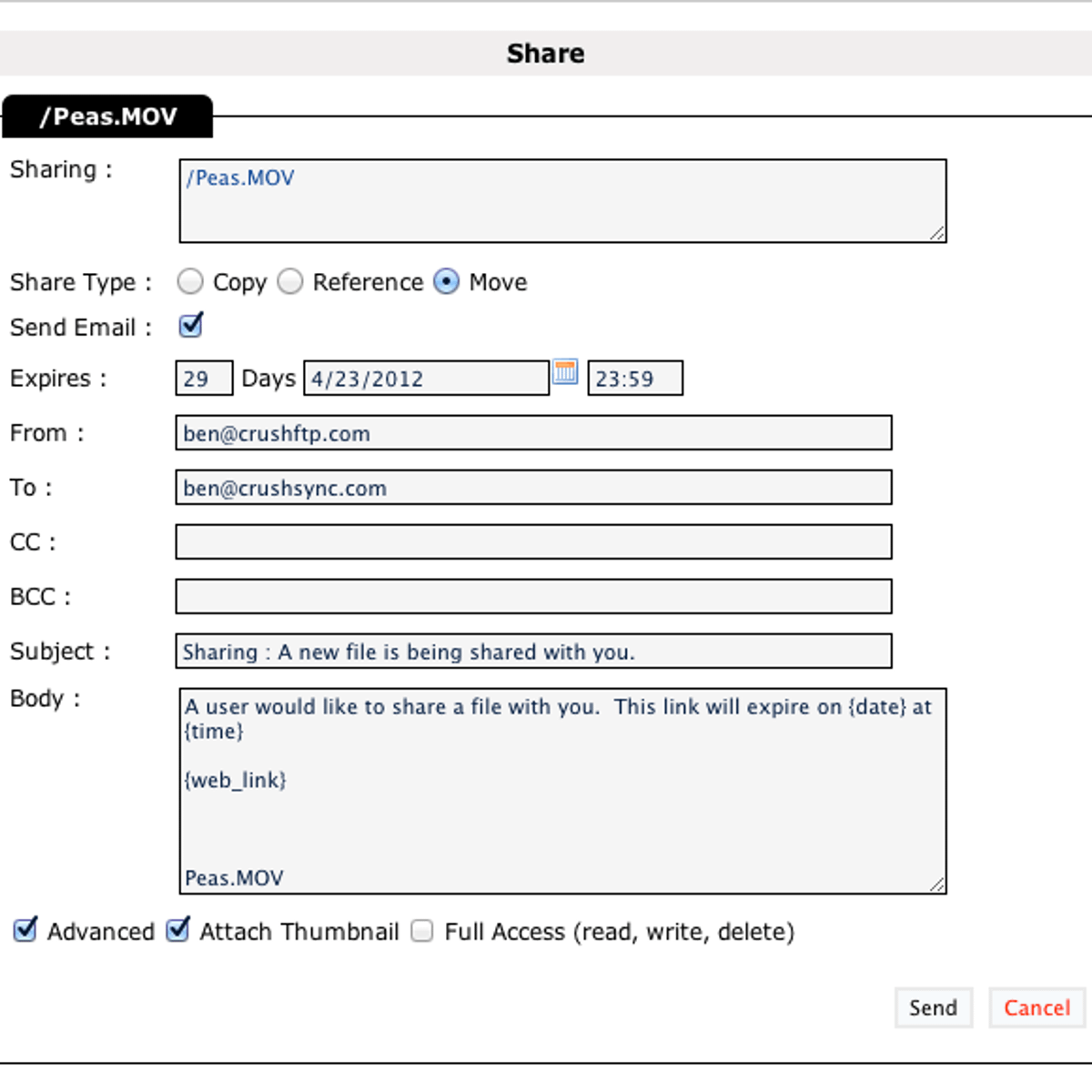Click the expiration time field 23:59

tap(635, 379)
